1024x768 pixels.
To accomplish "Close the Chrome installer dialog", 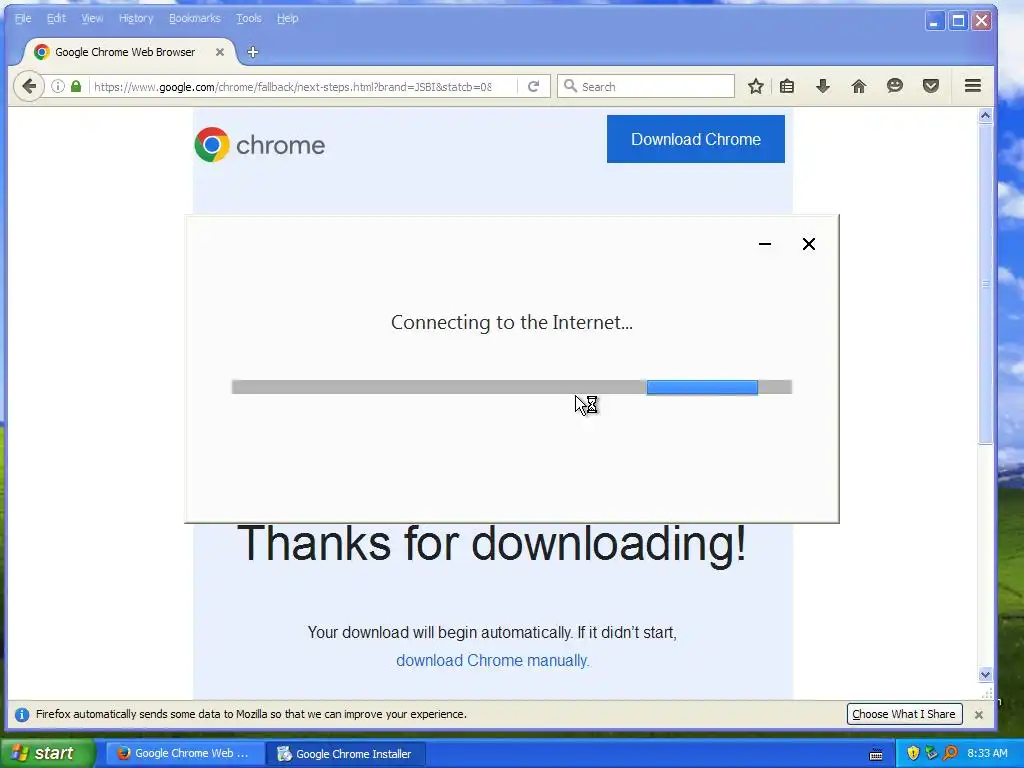I will [x=808, y=244].
